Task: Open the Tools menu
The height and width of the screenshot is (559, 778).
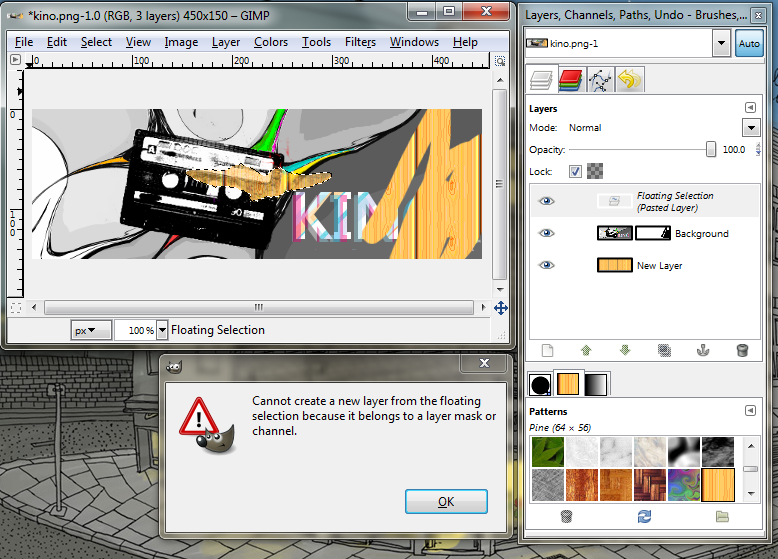Action: tap(317, 42)
